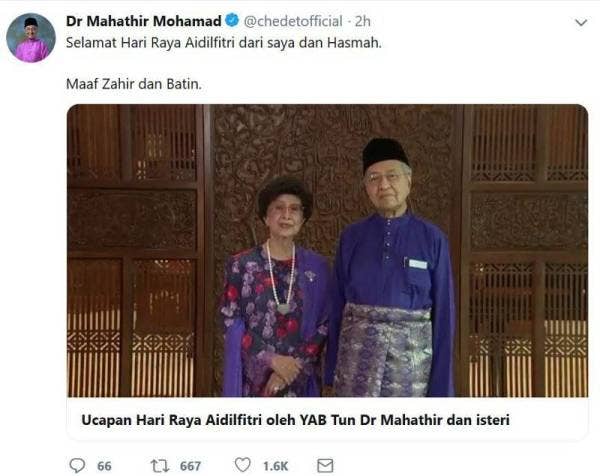View the 66 replies count
This screenshot has width=600, height=476.
point(104,466)
